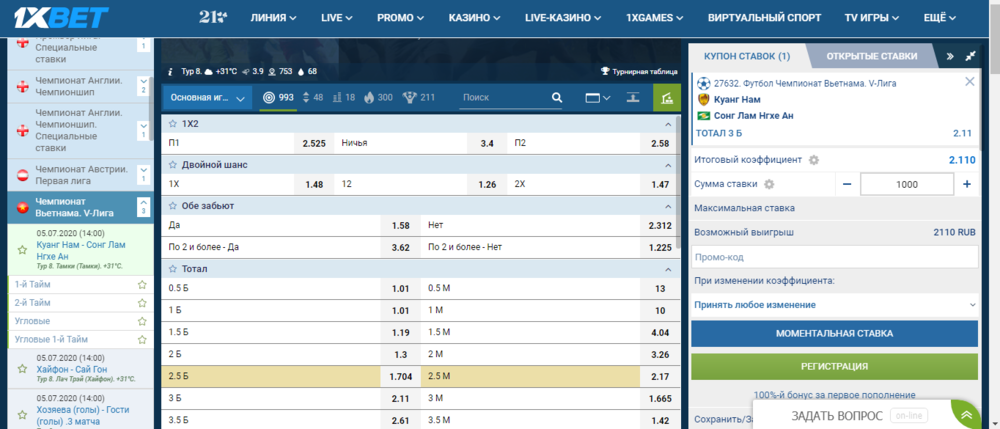
Task: Select the target icon showing 993 markets
Action: coord(268,98)
